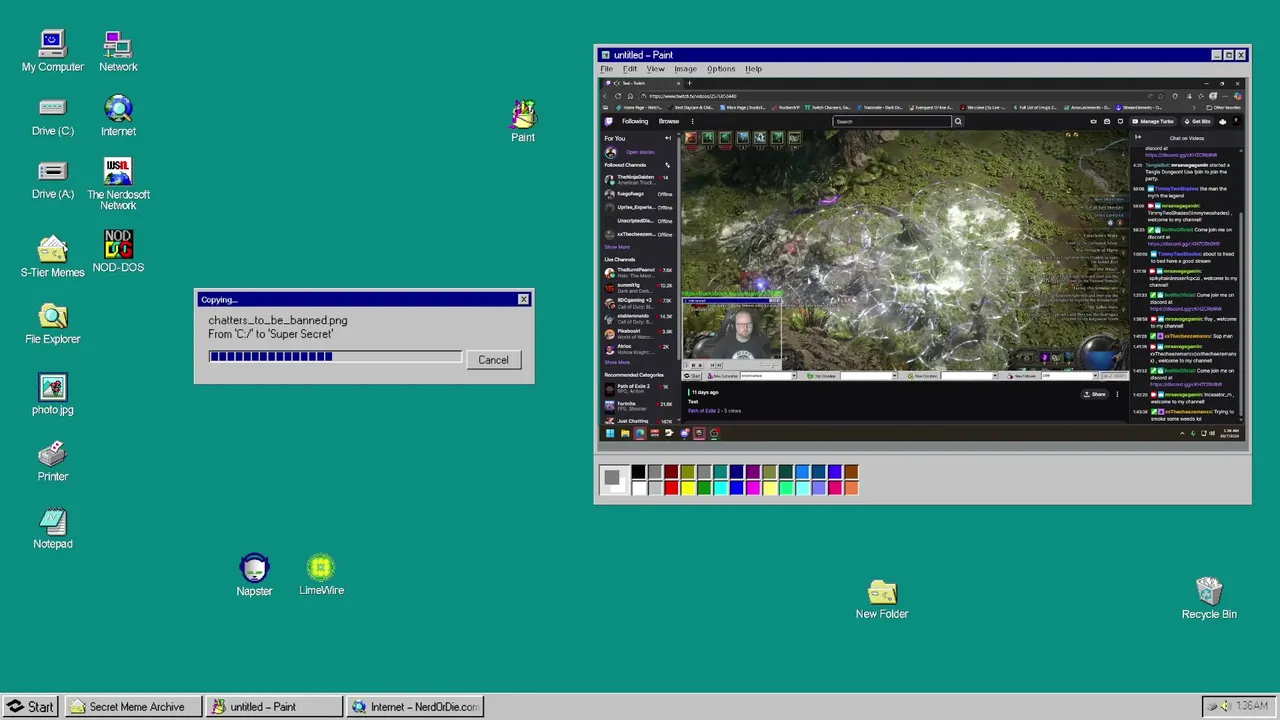Click the volume speaker tray icon
Screen dimensions: 1280x720
click(1224, 706)
